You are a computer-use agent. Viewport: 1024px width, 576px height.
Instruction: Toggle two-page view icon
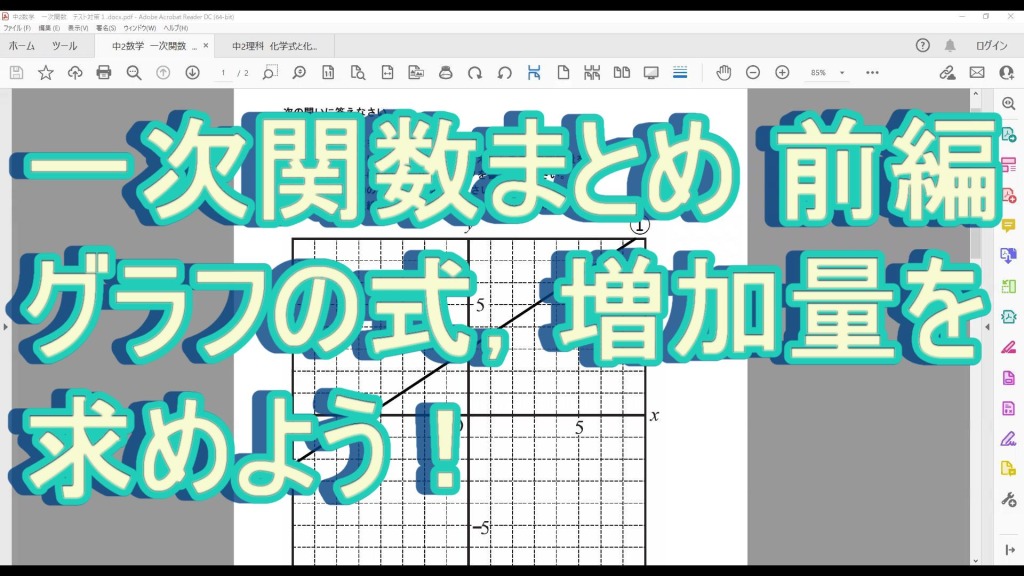pyautogui.click(x=621, y=73)
